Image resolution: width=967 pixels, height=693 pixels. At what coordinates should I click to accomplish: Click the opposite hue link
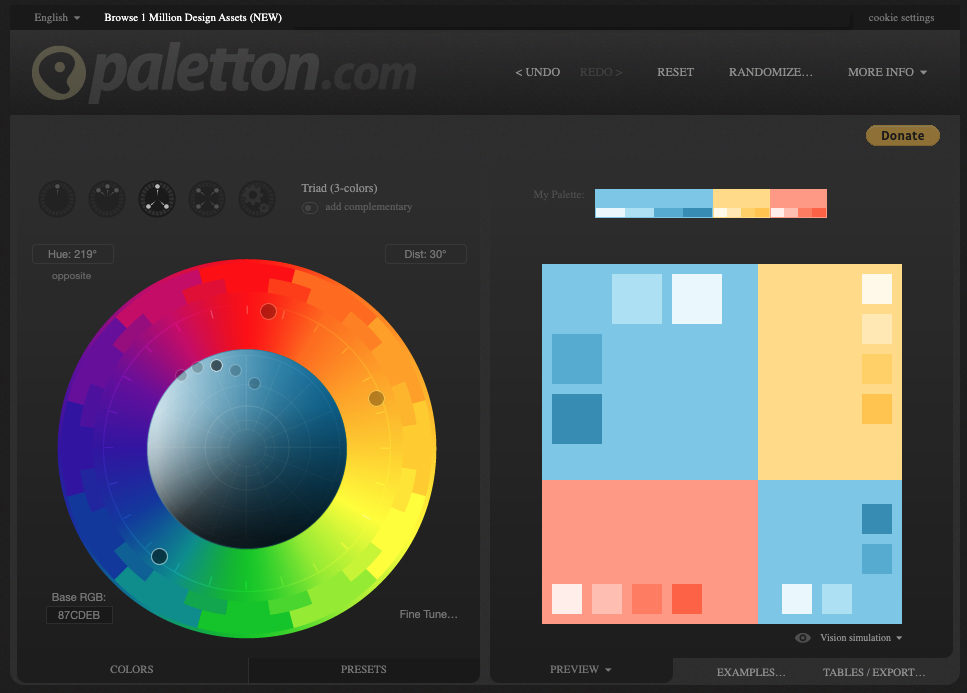coord(72,276)
